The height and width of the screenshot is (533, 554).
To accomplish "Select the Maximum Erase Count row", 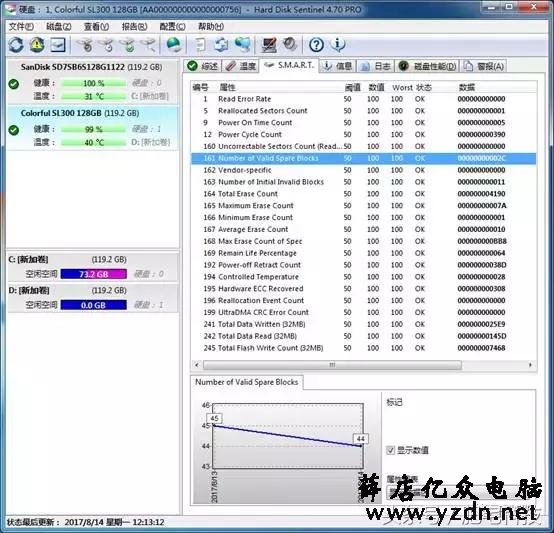I will pos(364,206).
